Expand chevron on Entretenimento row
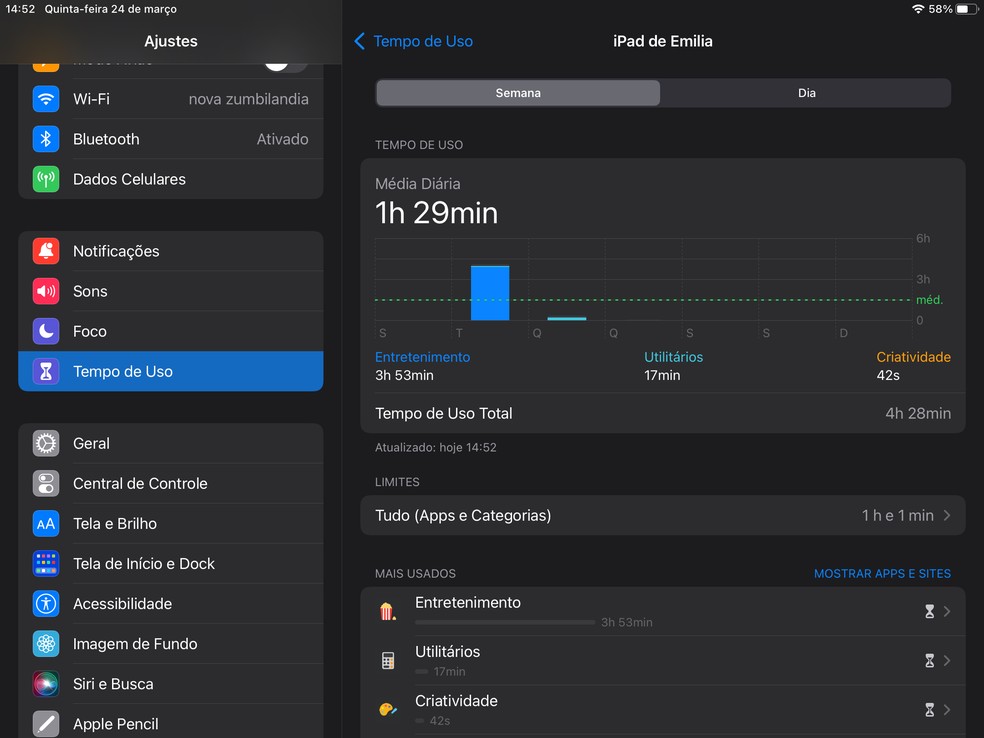The height and width of the screenshot is (738, 984). coord(947,612)
